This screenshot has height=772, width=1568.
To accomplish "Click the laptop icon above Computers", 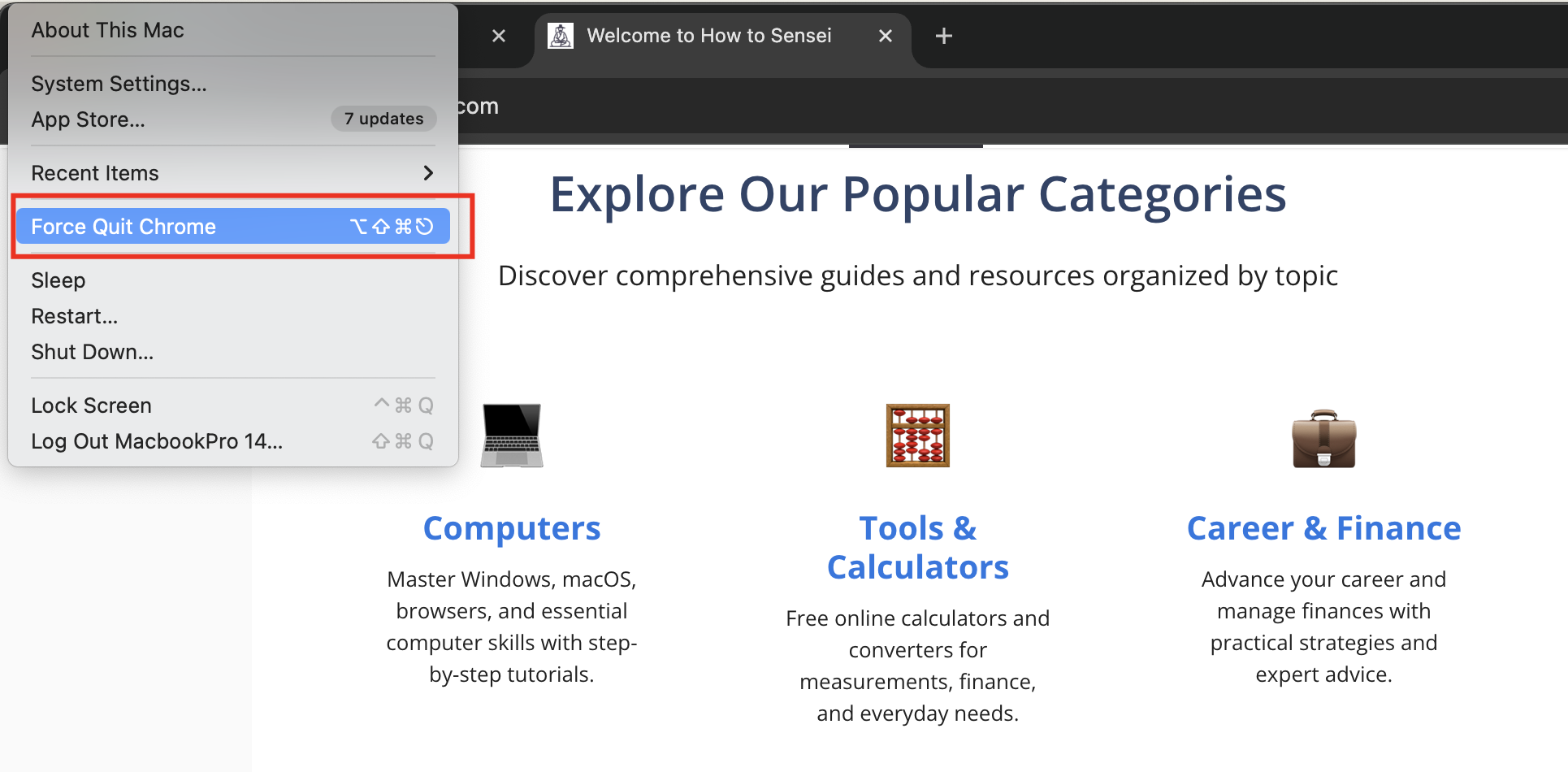I will 511,436.
